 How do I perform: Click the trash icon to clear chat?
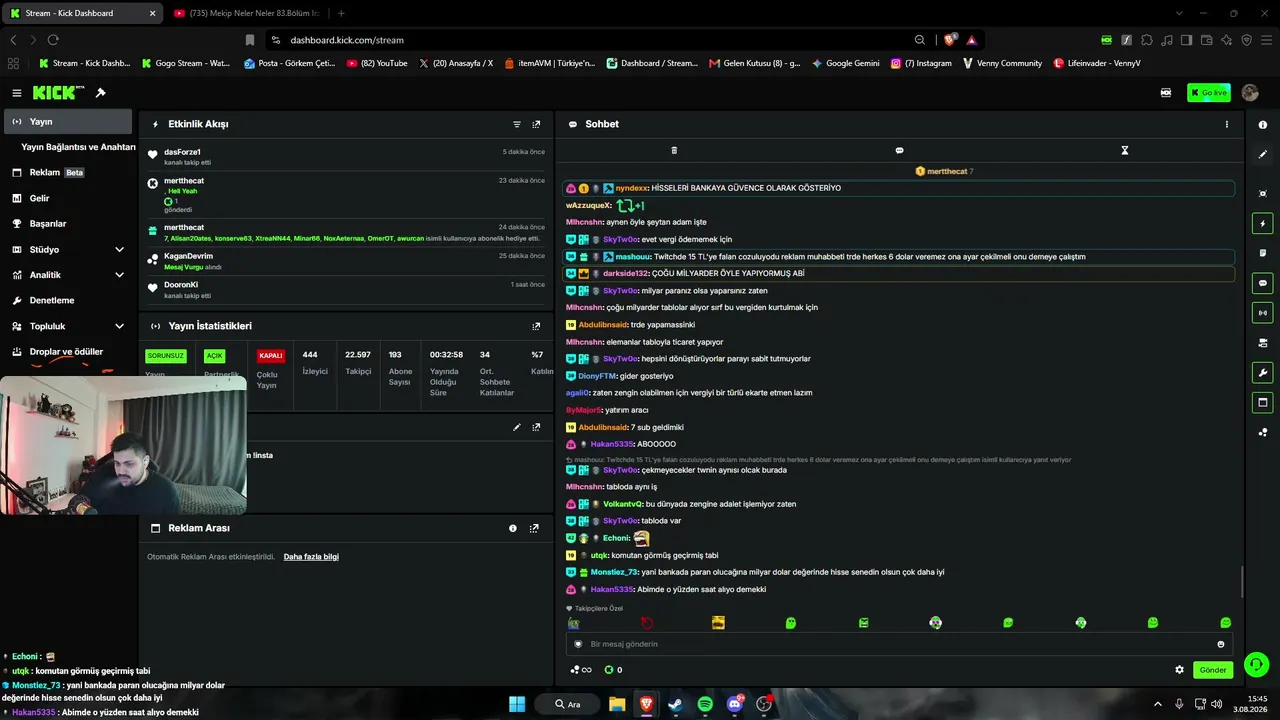tap(674, 150)
